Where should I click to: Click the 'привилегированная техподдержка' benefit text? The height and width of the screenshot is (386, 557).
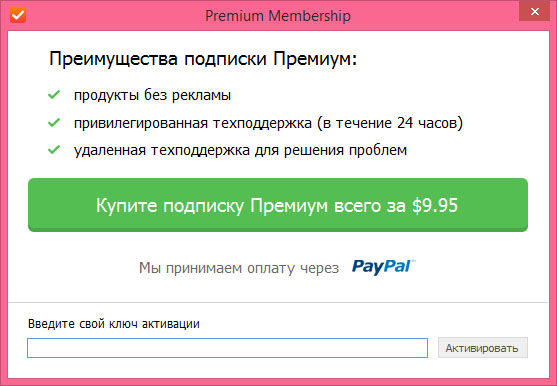click(x=193, y=123)
